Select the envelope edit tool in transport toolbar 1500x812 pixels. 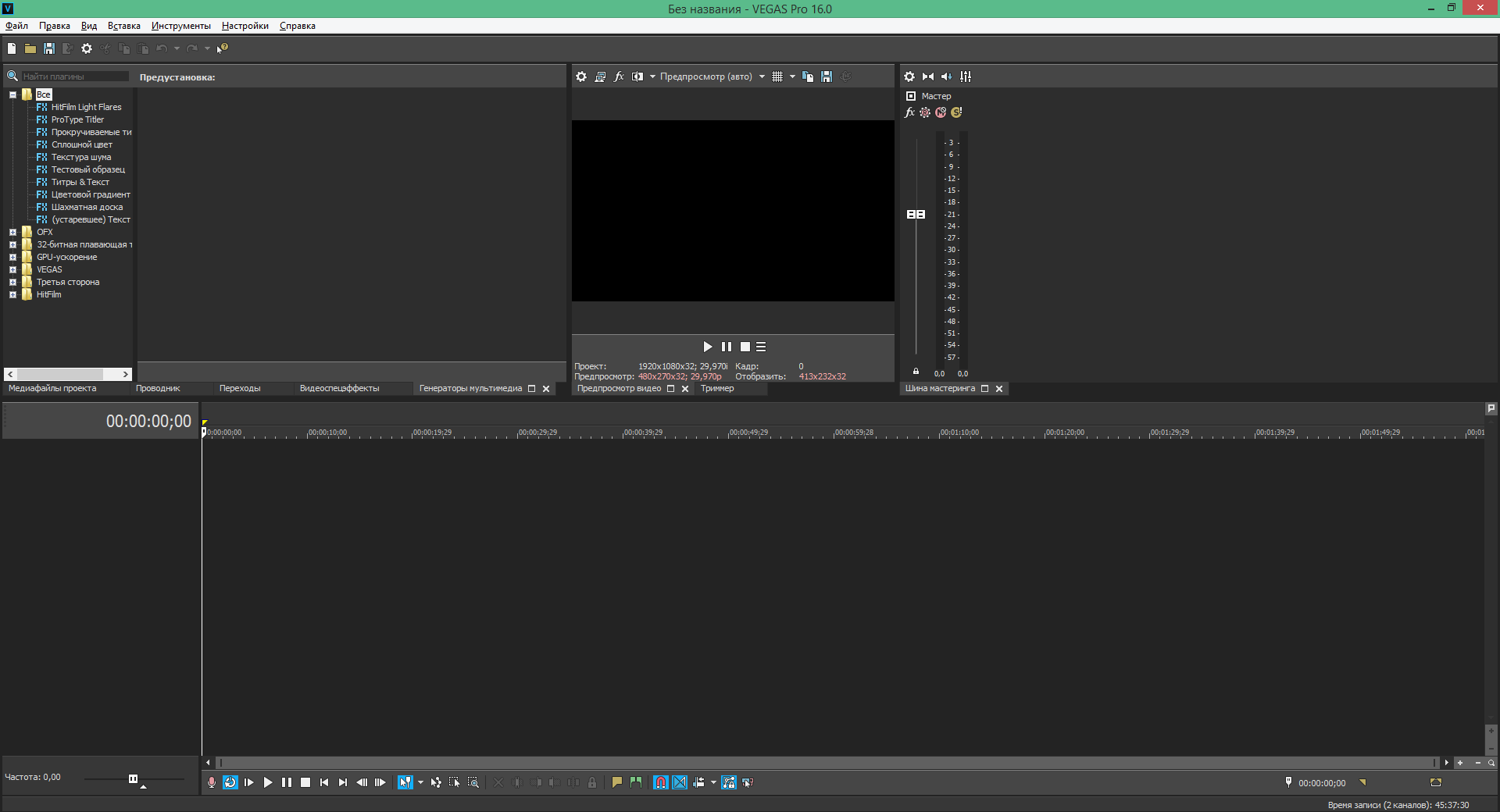(436, 783)
